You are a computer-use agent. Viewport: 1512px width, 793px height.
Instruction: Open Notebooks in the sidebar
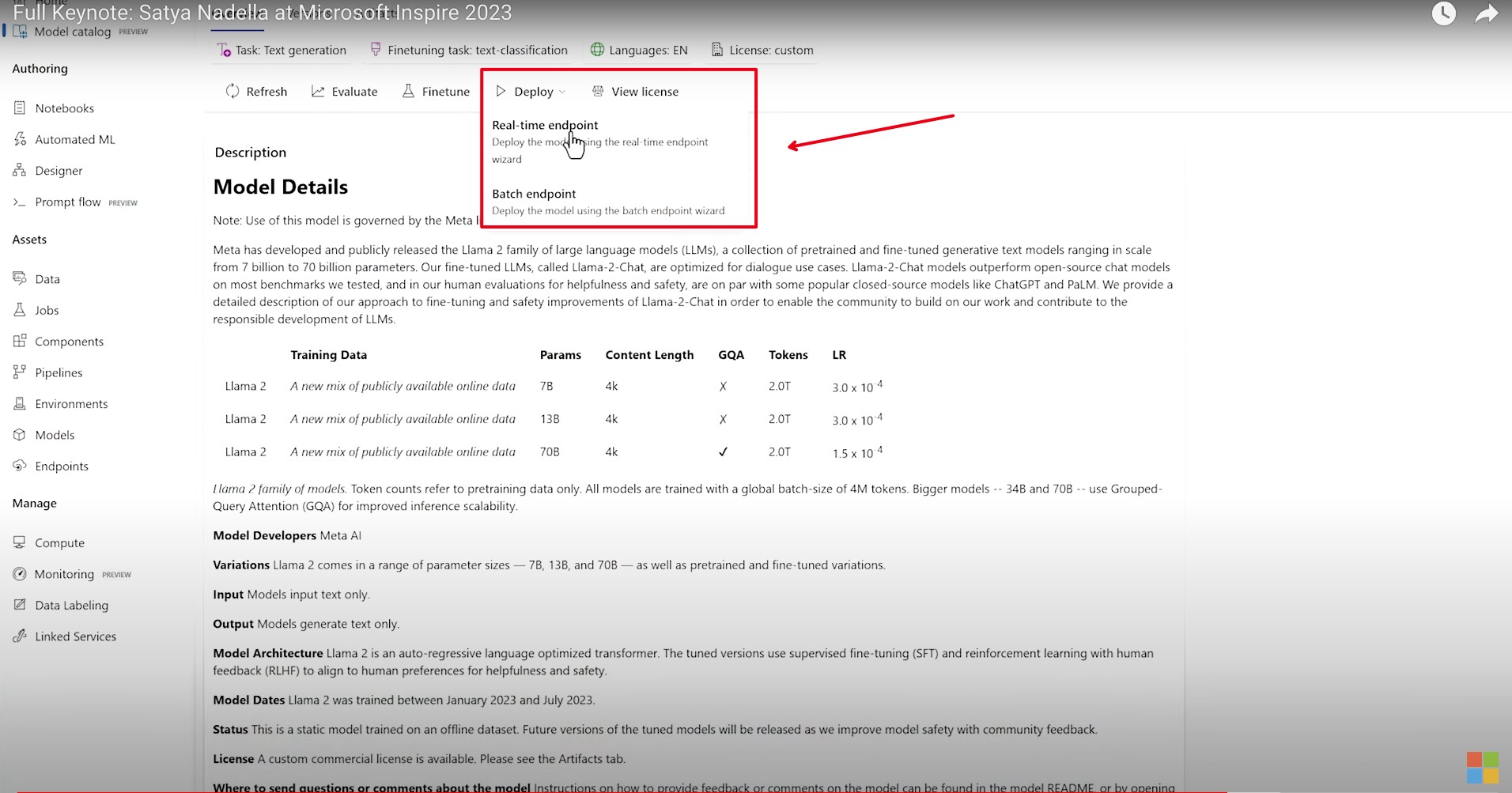click(64, 108)
